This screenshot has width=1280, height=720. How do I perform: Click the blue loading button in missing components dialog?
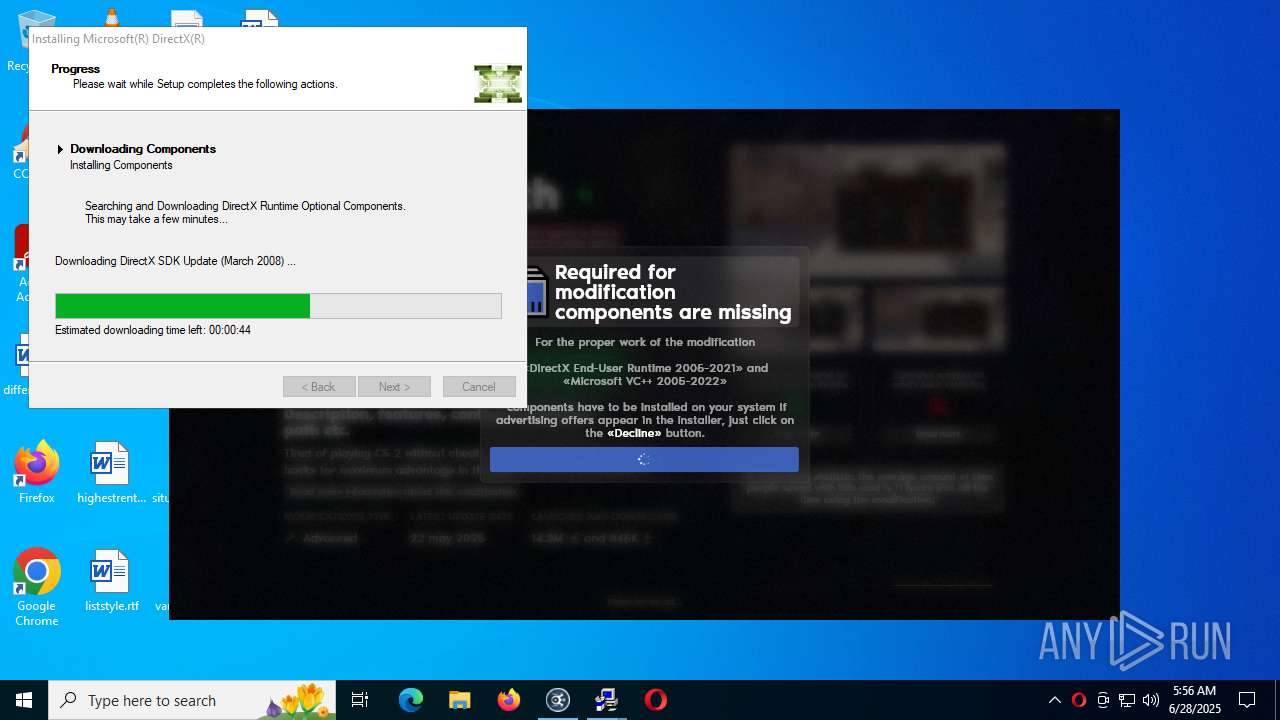pyautogui.click(x=644, y=460)
